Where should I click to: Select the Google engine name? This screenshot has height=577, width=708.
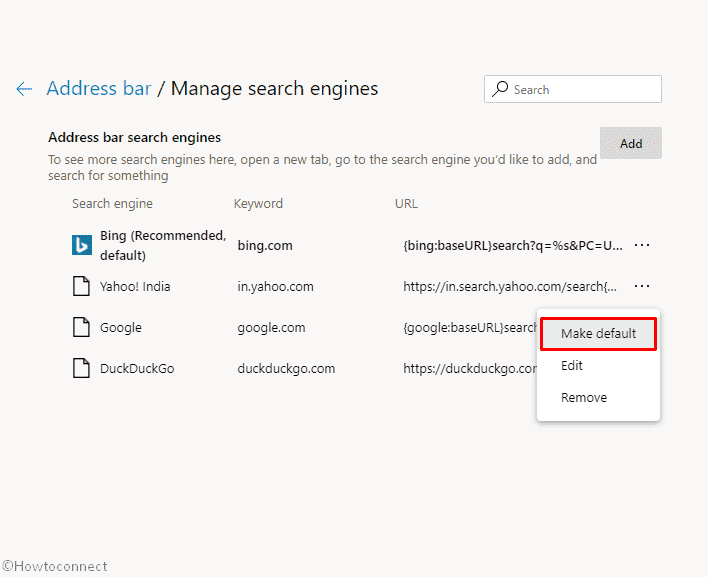point(121,328)
